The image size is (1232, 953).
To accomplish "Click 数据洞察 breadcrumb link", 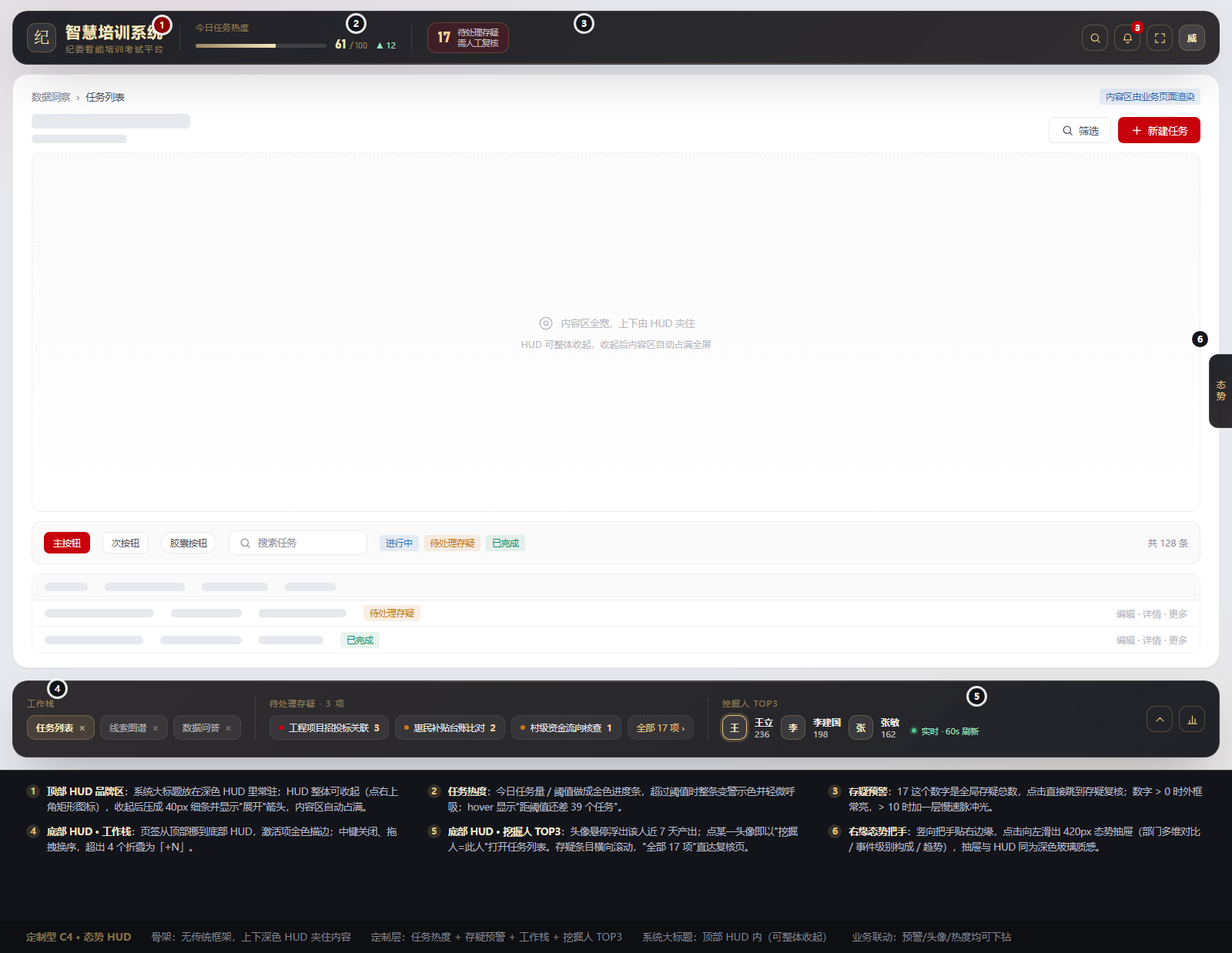I will point(51,97).
